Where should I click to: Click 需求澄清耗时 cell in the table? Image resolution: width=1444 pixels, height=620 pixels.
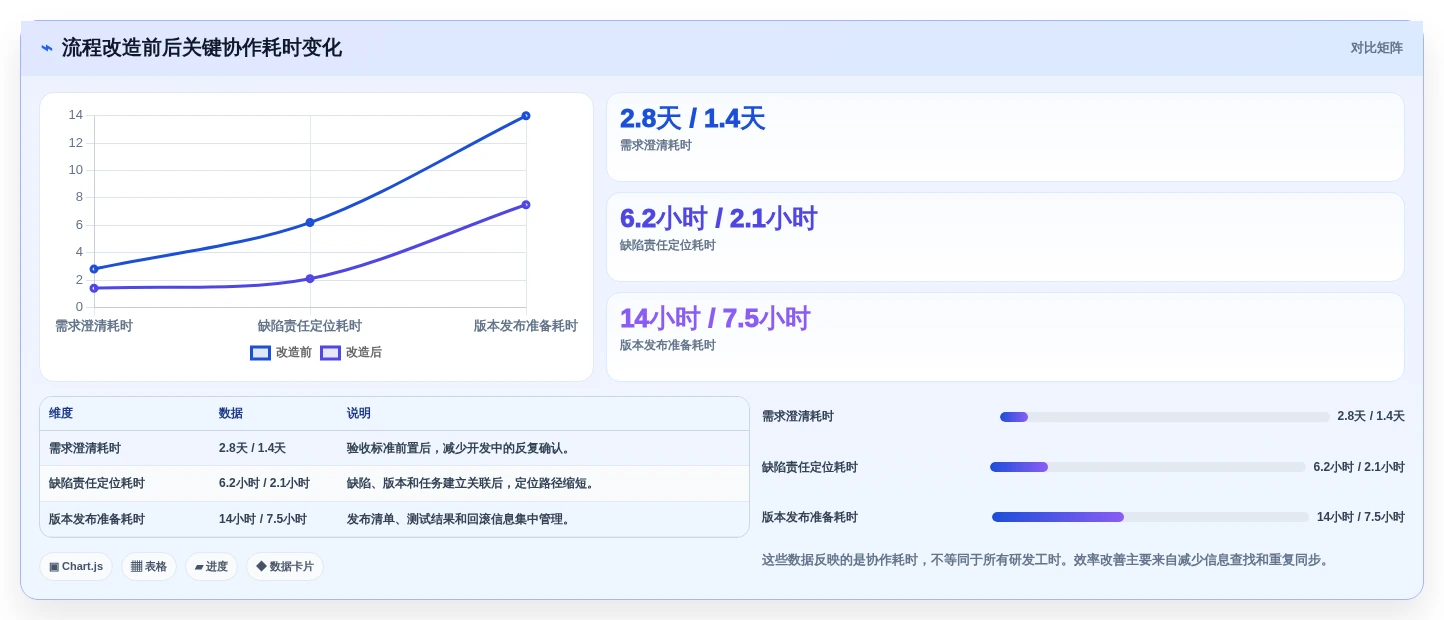point(85,449)
